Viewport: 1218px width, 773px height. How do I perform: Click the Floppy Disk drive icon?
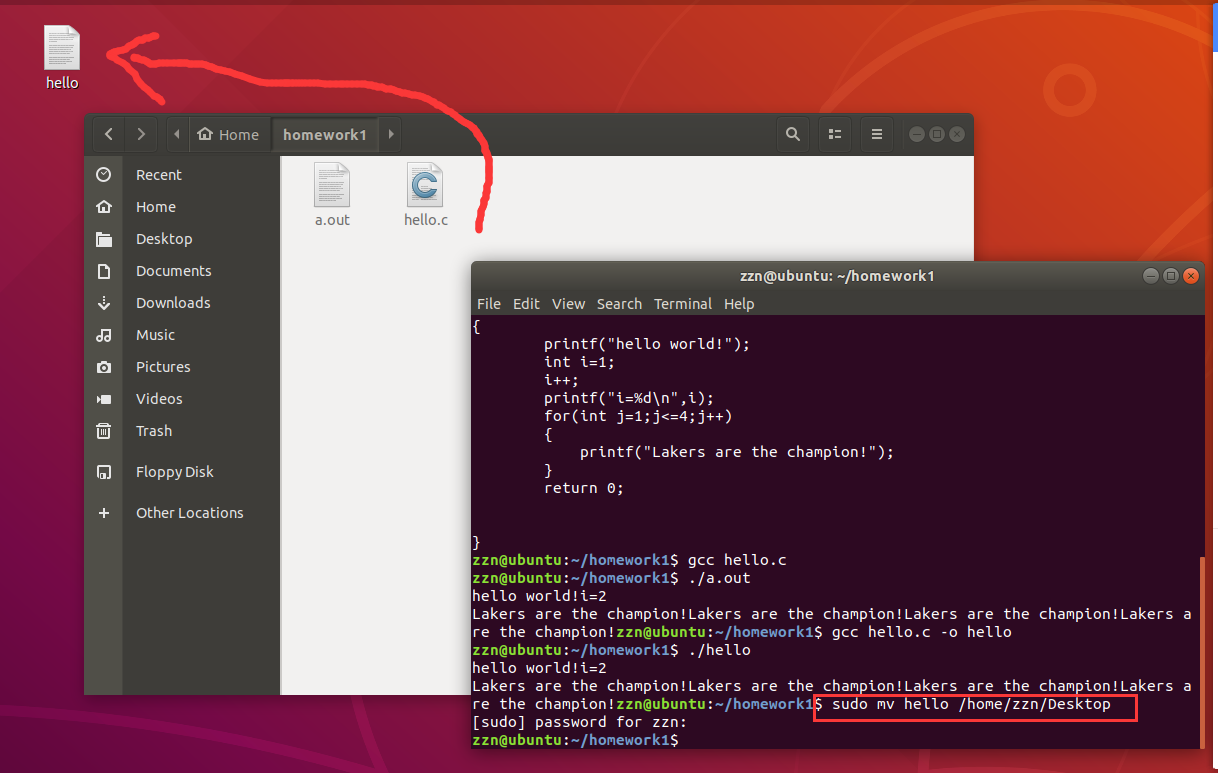pos(104,472)
